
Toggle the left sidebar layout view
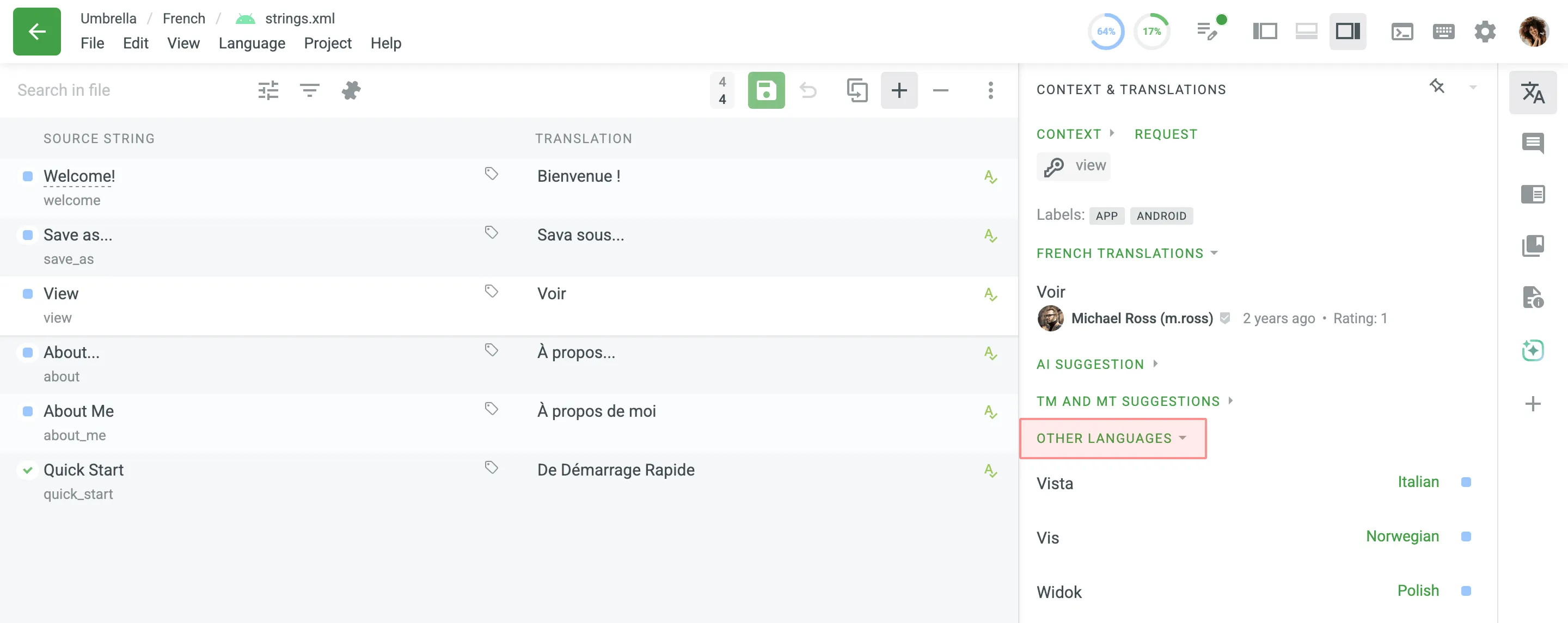(1264, 32)
